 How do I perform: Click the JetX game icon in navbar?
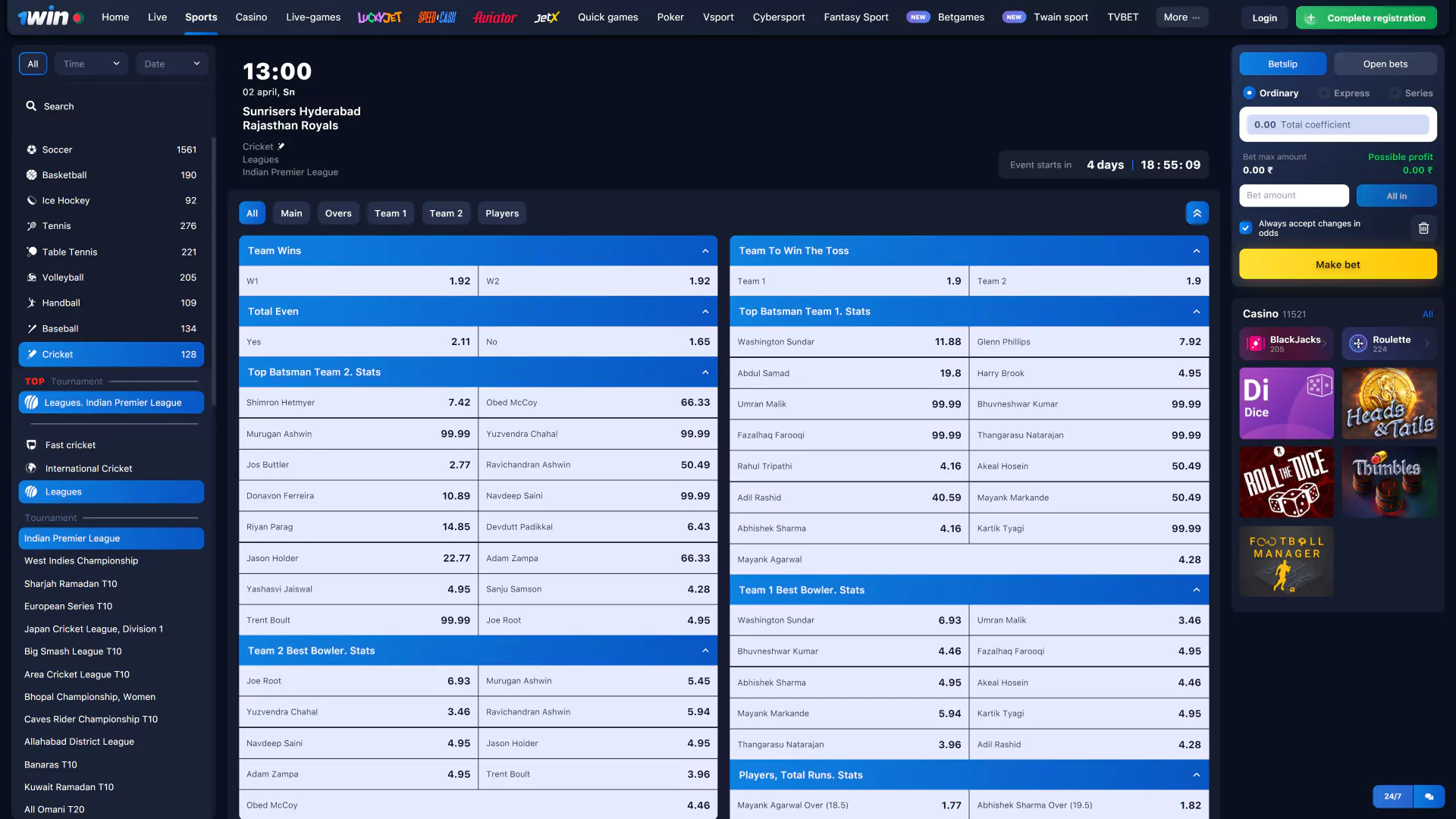tap(547, 17)
